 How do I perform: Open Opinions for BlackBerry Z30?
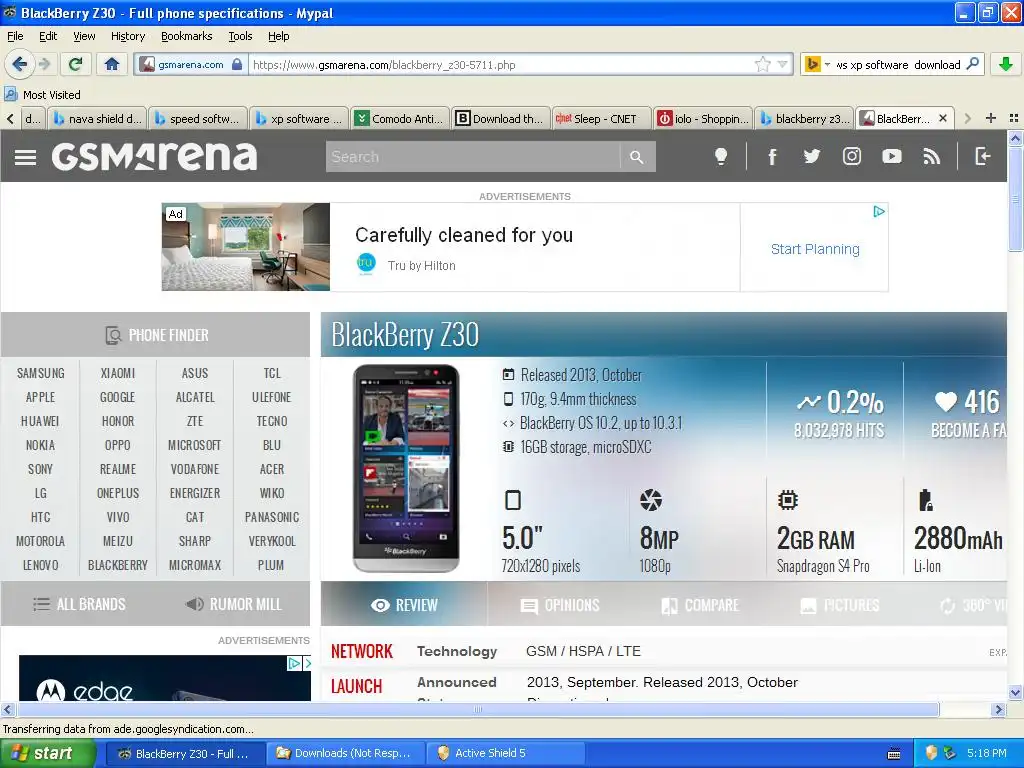[560, 605]
